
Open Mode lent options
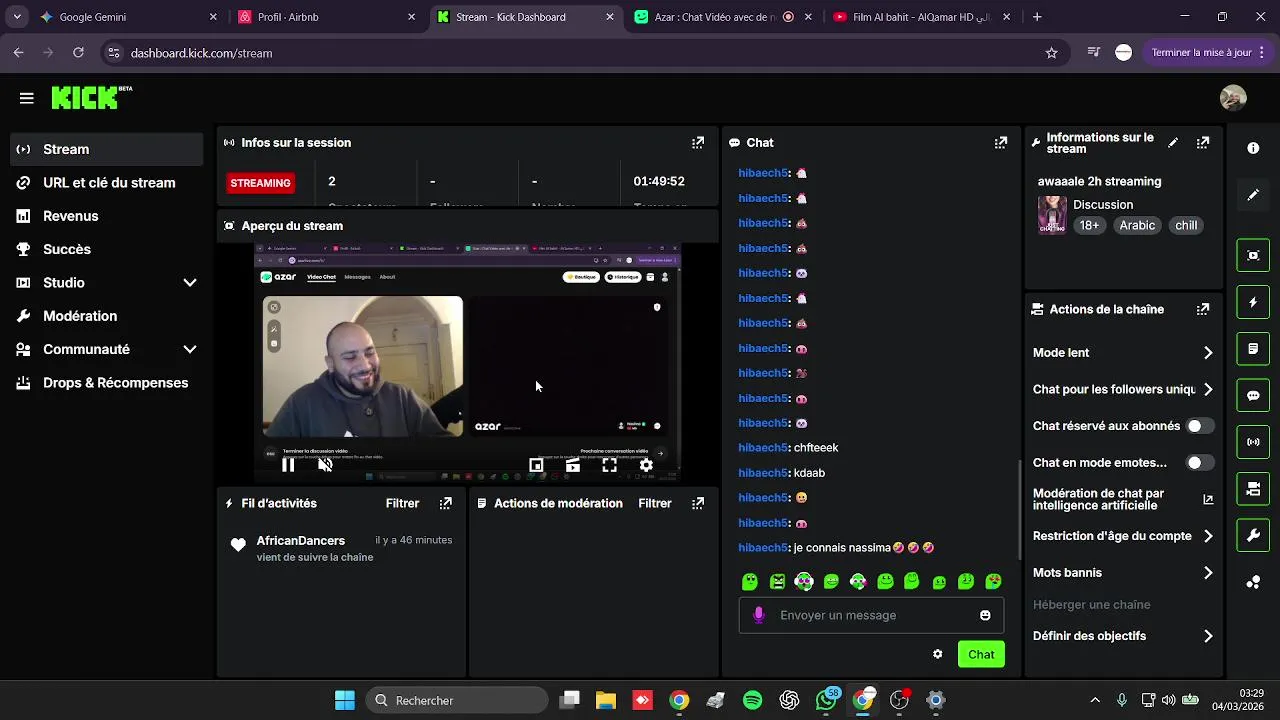1123,353
